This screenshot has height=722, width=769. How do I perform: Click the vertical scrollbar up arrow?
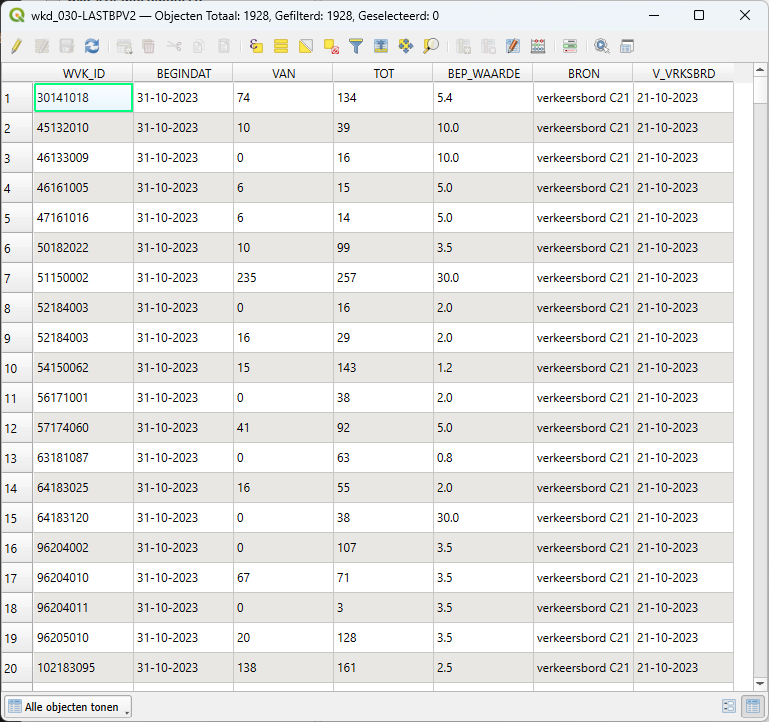coord(760,70)
